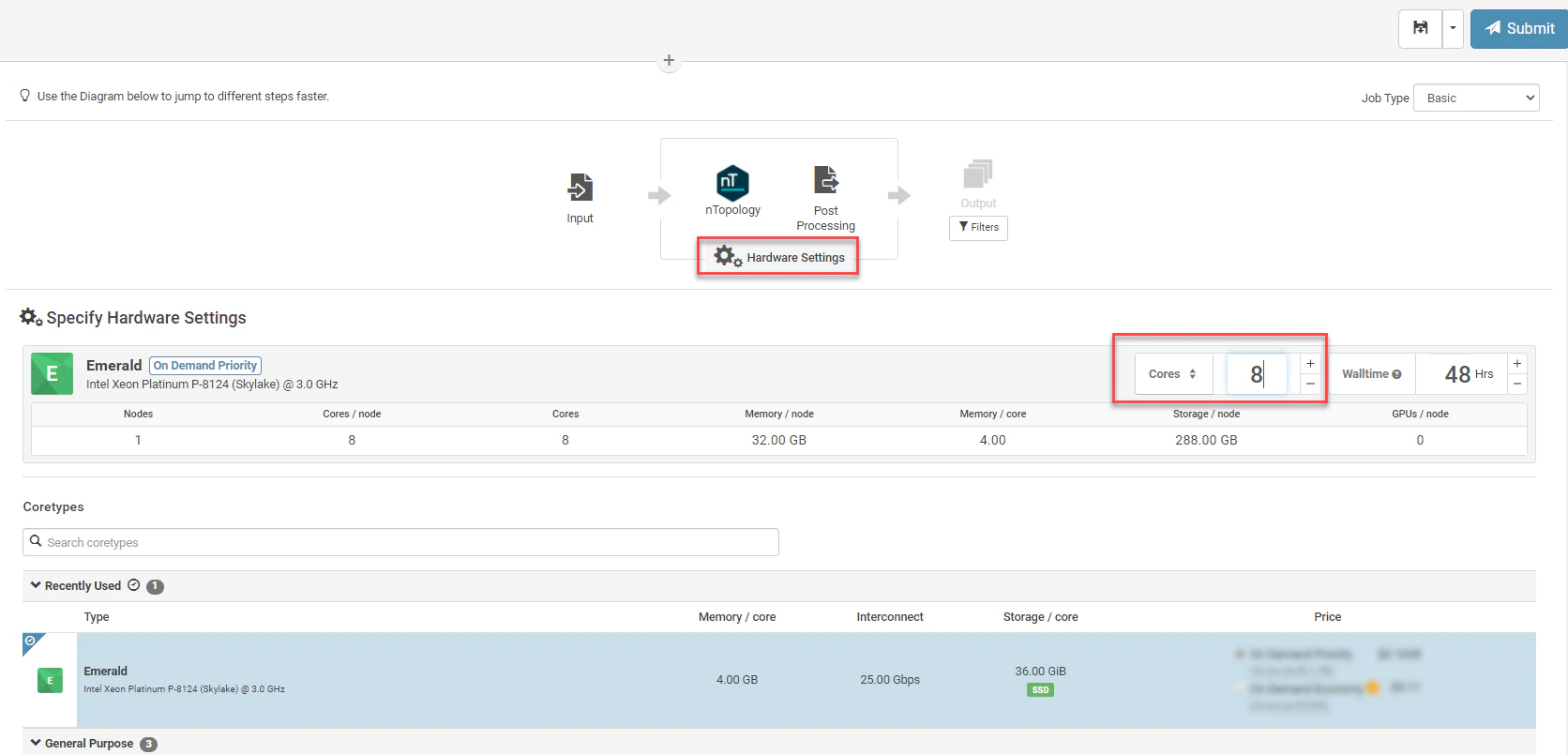Click the plus circle on top divider
This screenshot has height=755, width=1568.
point(669,60)
